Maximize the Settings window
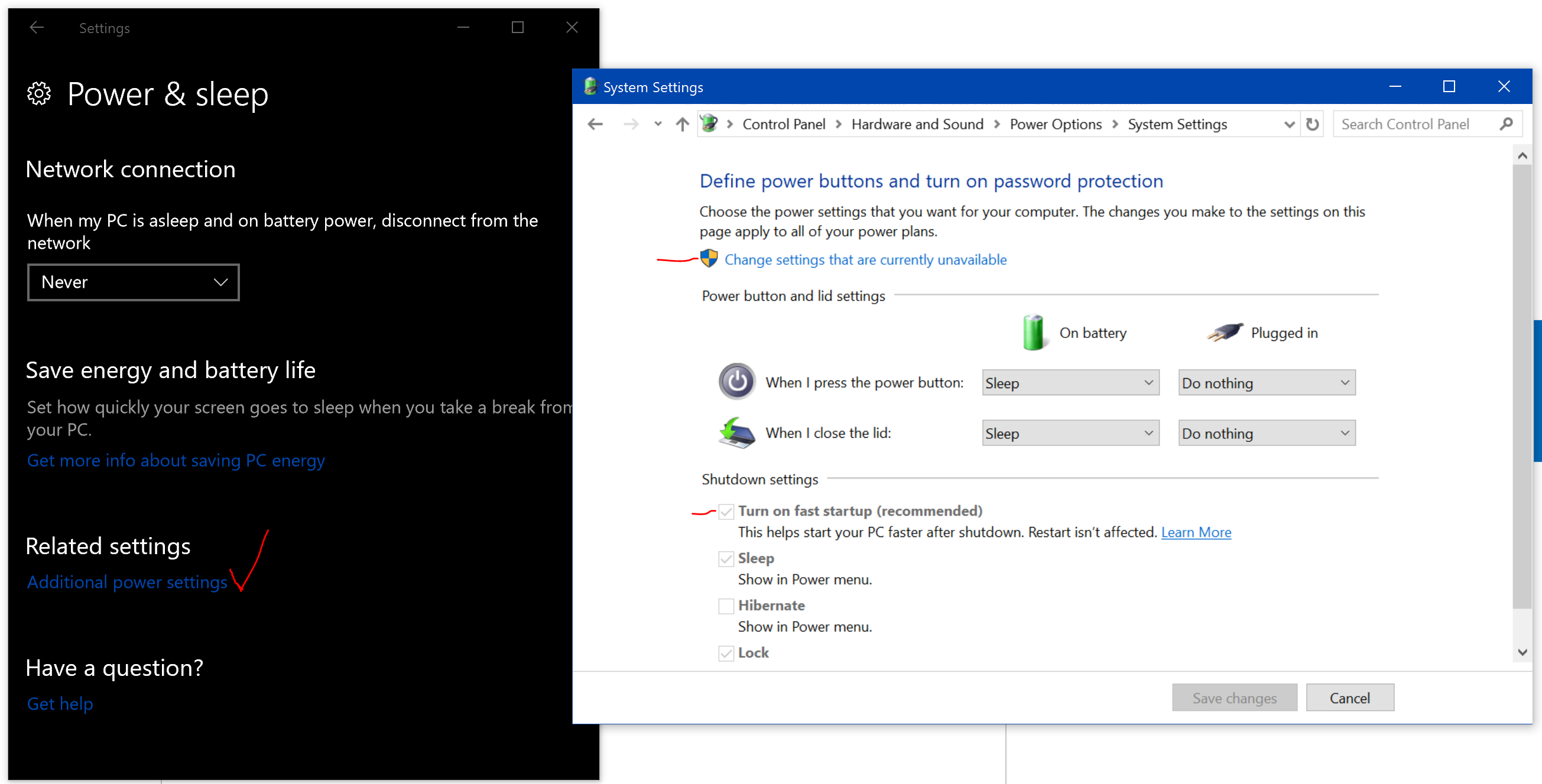This screenshot has width=1542, height=784. point(518,28)
